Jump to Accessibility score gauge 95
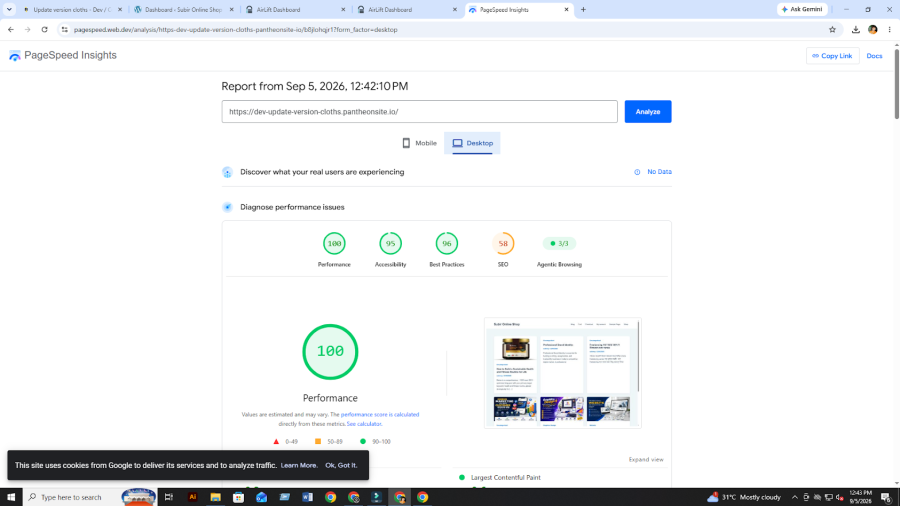Image resolution: width=900 pixels, height=506 pixels. pyautogui.click(x=390, y=244)
